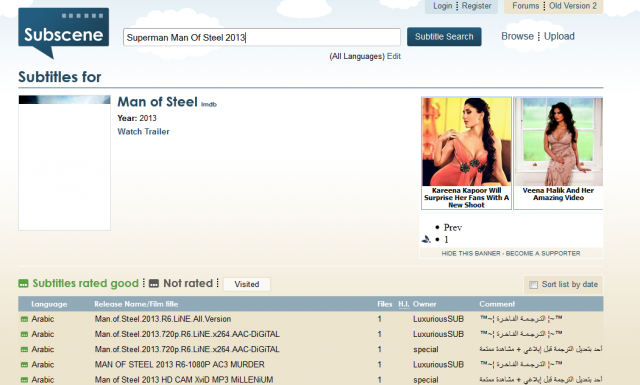Open Man of Steel 2013 HD CAM XviD MP3 MiLLENiUM subtitle

[x=184, y=380]
